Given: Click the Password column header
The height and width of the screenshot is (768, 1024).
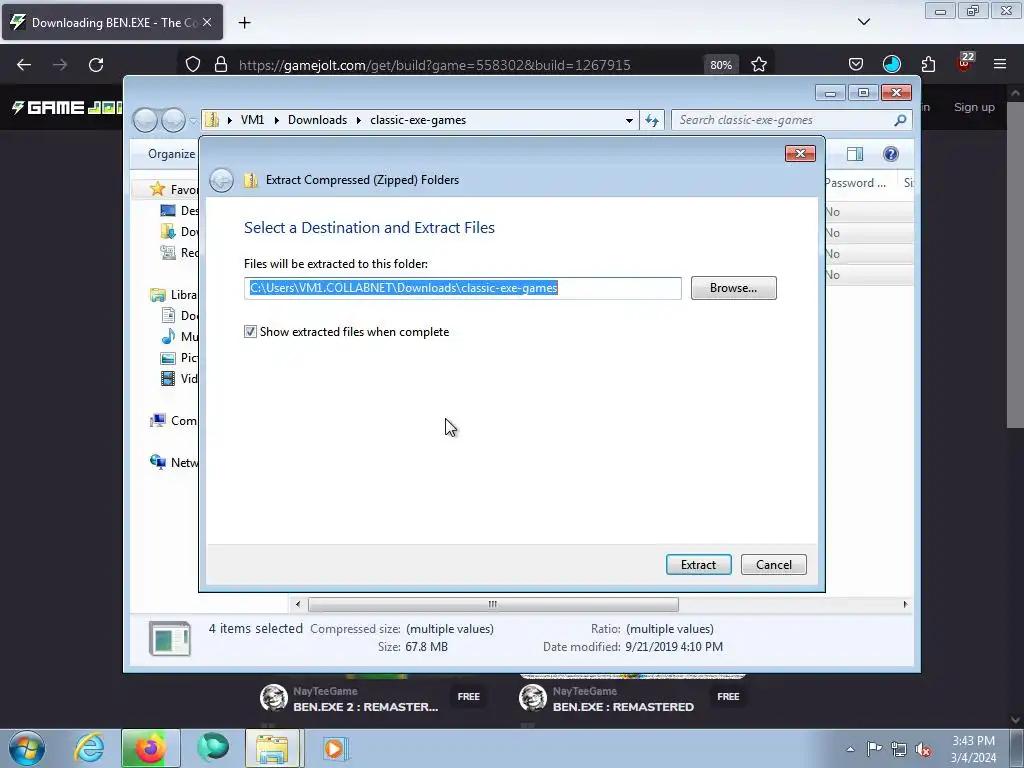Looking at the screenshot, I should tap(858, 183).
